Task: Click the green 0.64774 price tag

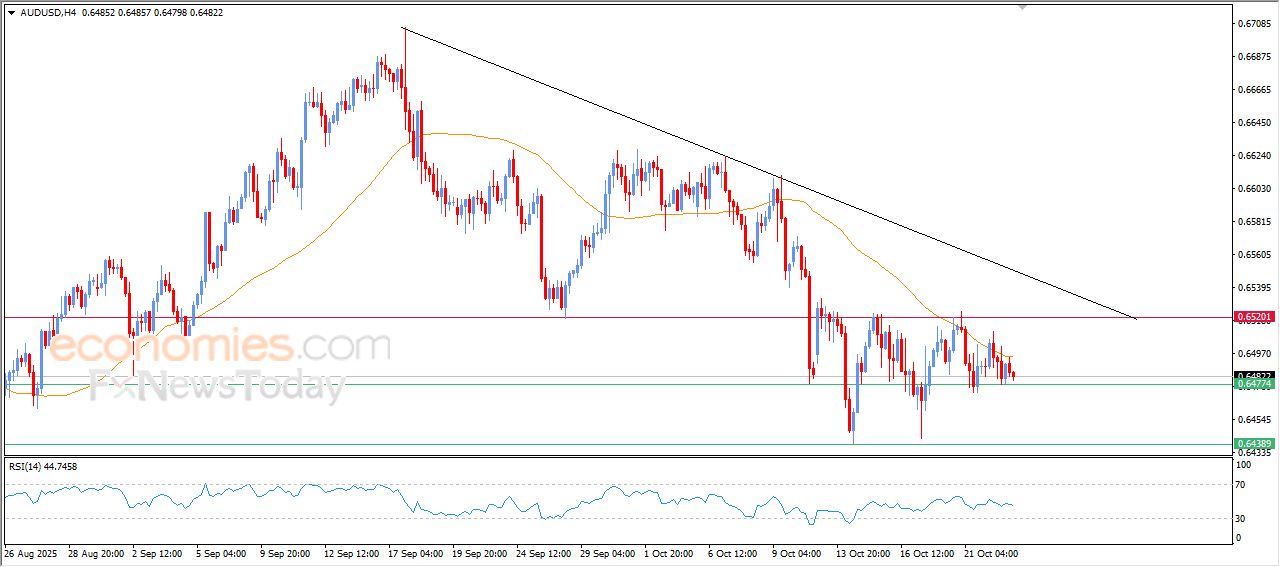Action: 1253,384
